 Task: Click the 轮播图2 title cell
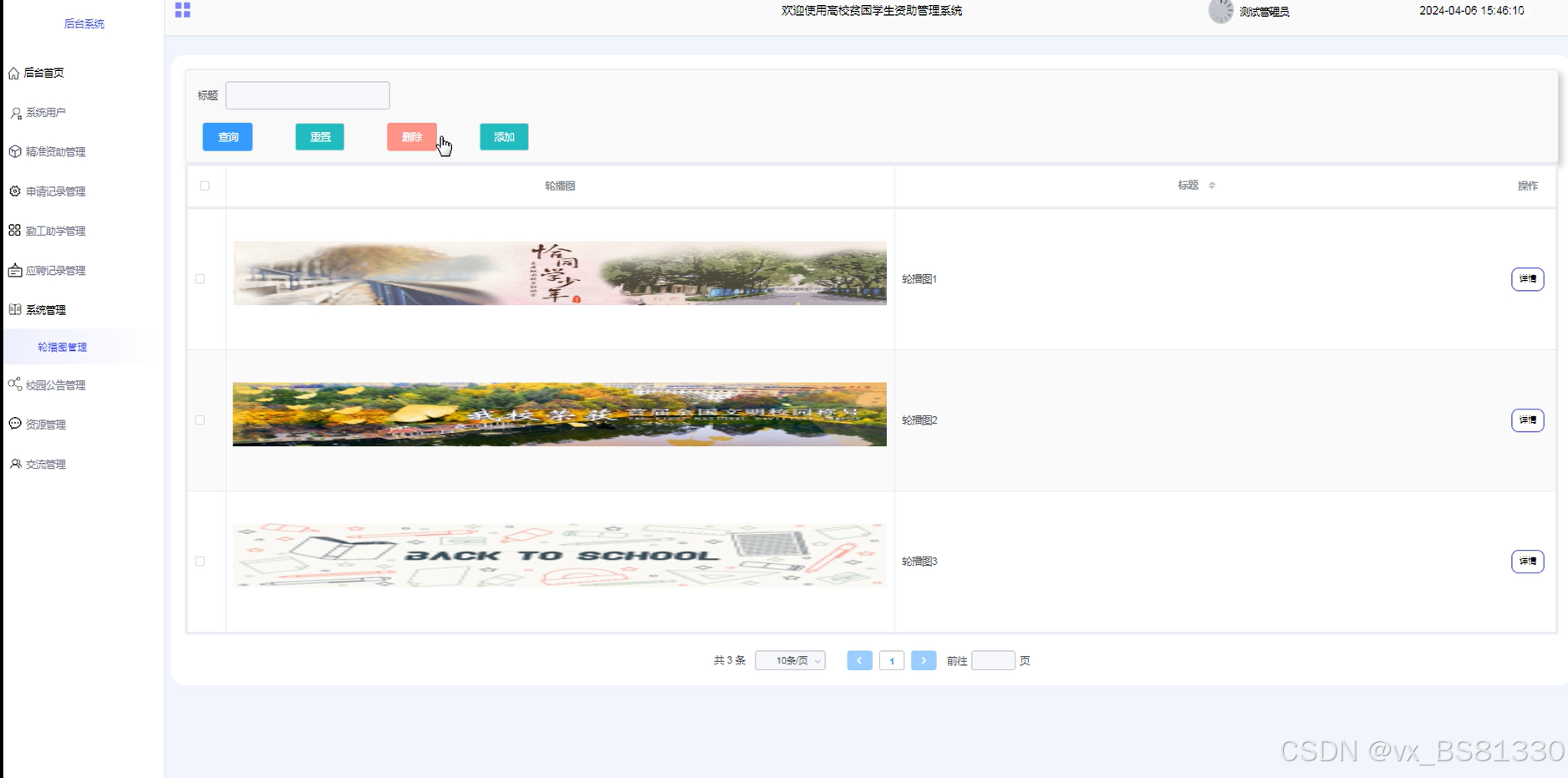919,420
